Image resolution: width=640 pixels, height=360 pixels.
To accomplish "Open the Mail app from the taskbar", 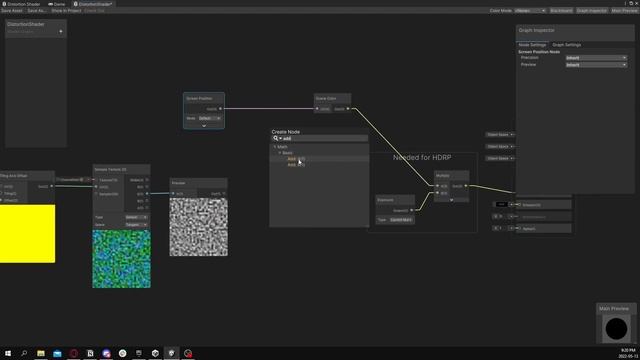I will point(57,353).
